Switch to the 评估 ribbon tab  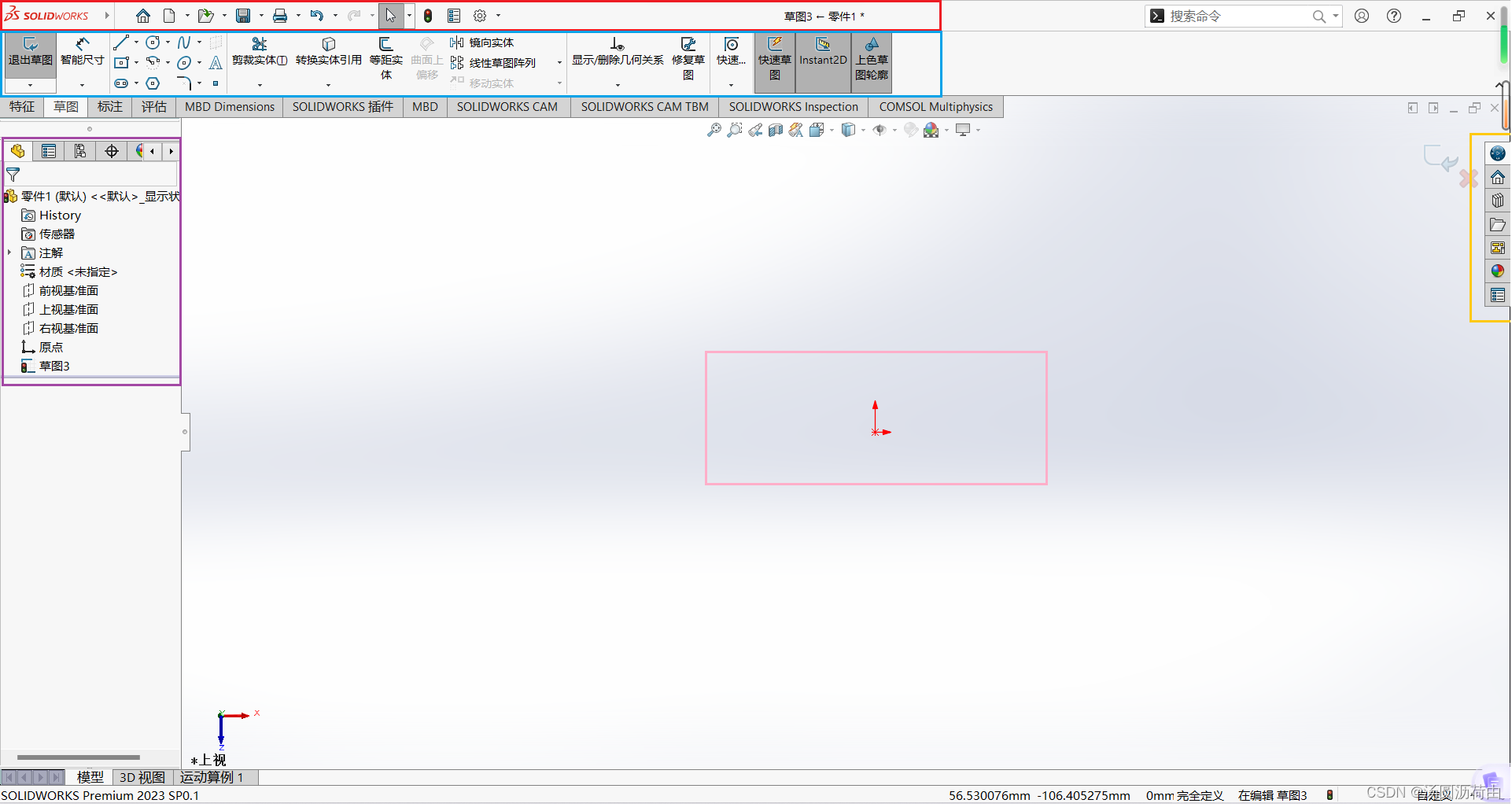click(x=154, y=107)
